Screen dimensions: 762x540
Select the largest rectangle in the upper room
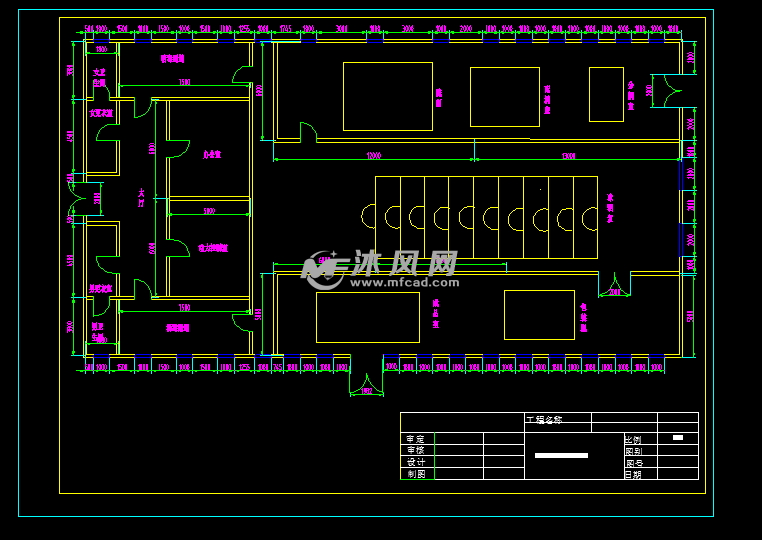point(388,96)
